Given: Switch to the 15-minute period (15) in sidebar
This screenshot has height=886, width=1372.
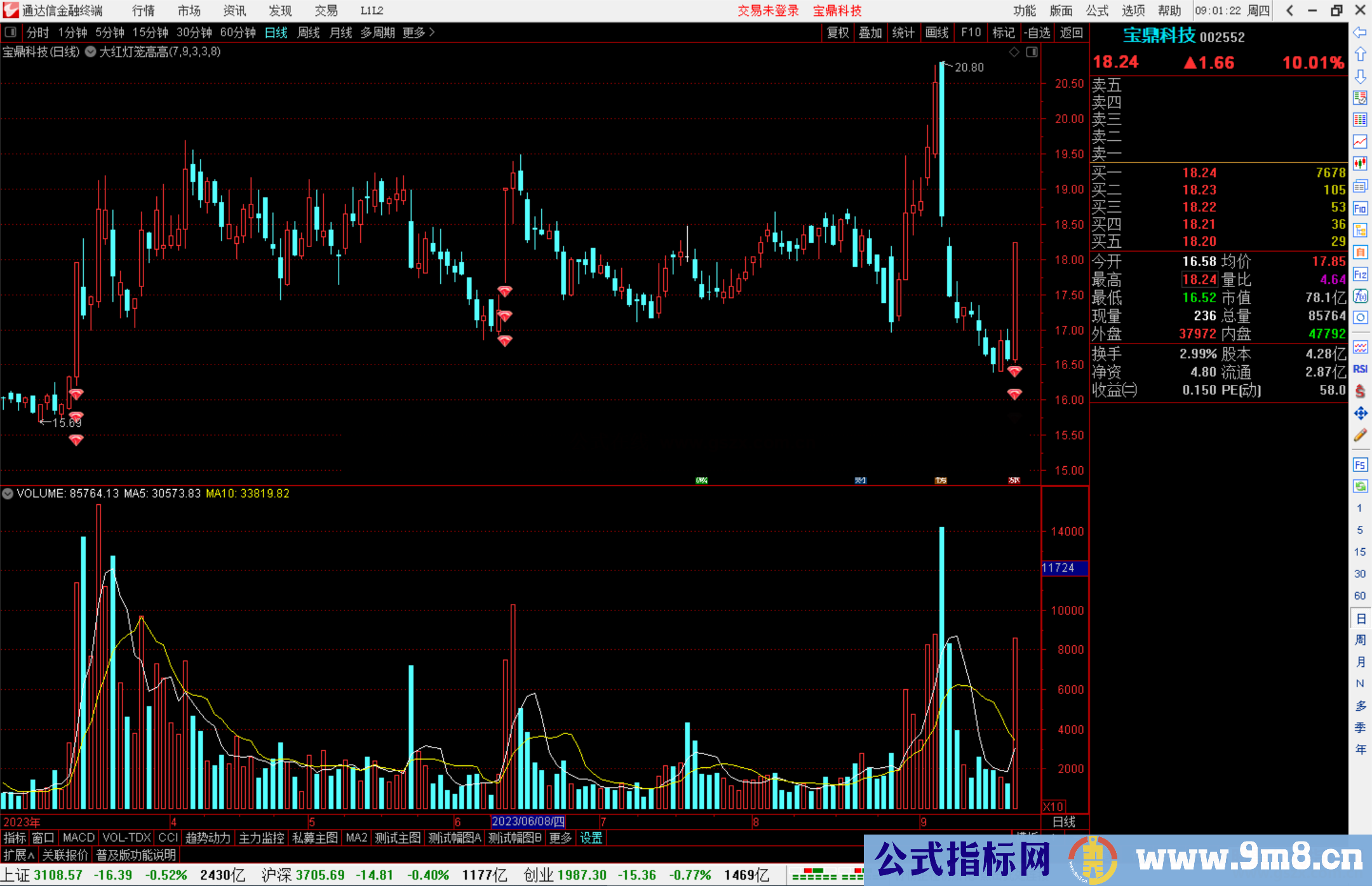Looking at the screenshot, I should (1360, 552).
